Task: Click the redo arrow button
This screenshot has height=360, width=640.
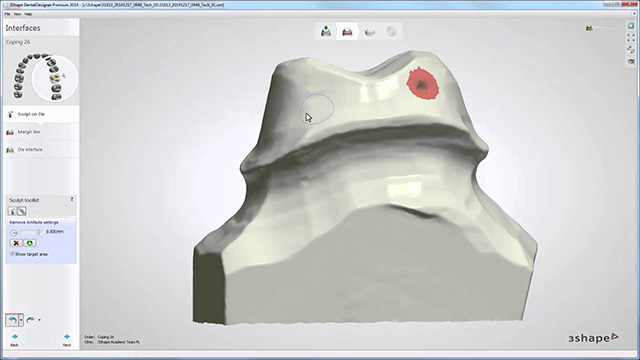Action: tap(30, 320)
